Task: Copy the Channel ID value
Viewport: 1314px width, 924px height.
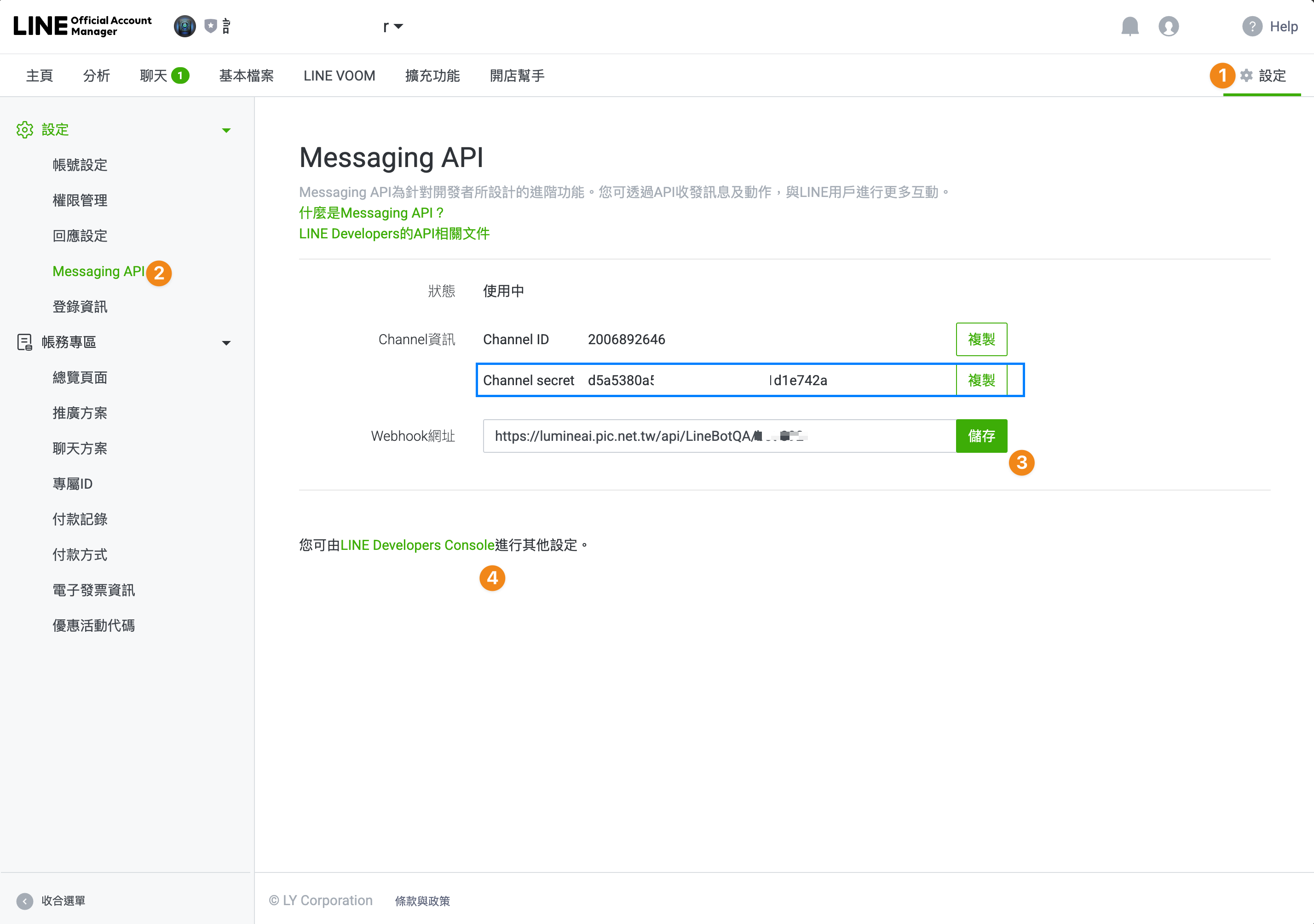Action: click(981, 340)
